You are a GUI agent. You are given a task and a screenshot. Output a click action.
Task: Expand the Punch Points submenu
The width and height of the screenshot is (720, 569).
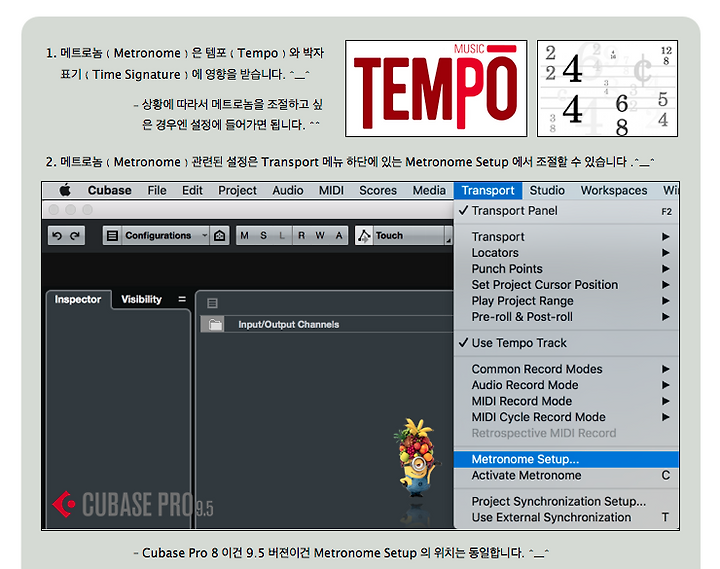pyautogui.click(x=566, y=269)
